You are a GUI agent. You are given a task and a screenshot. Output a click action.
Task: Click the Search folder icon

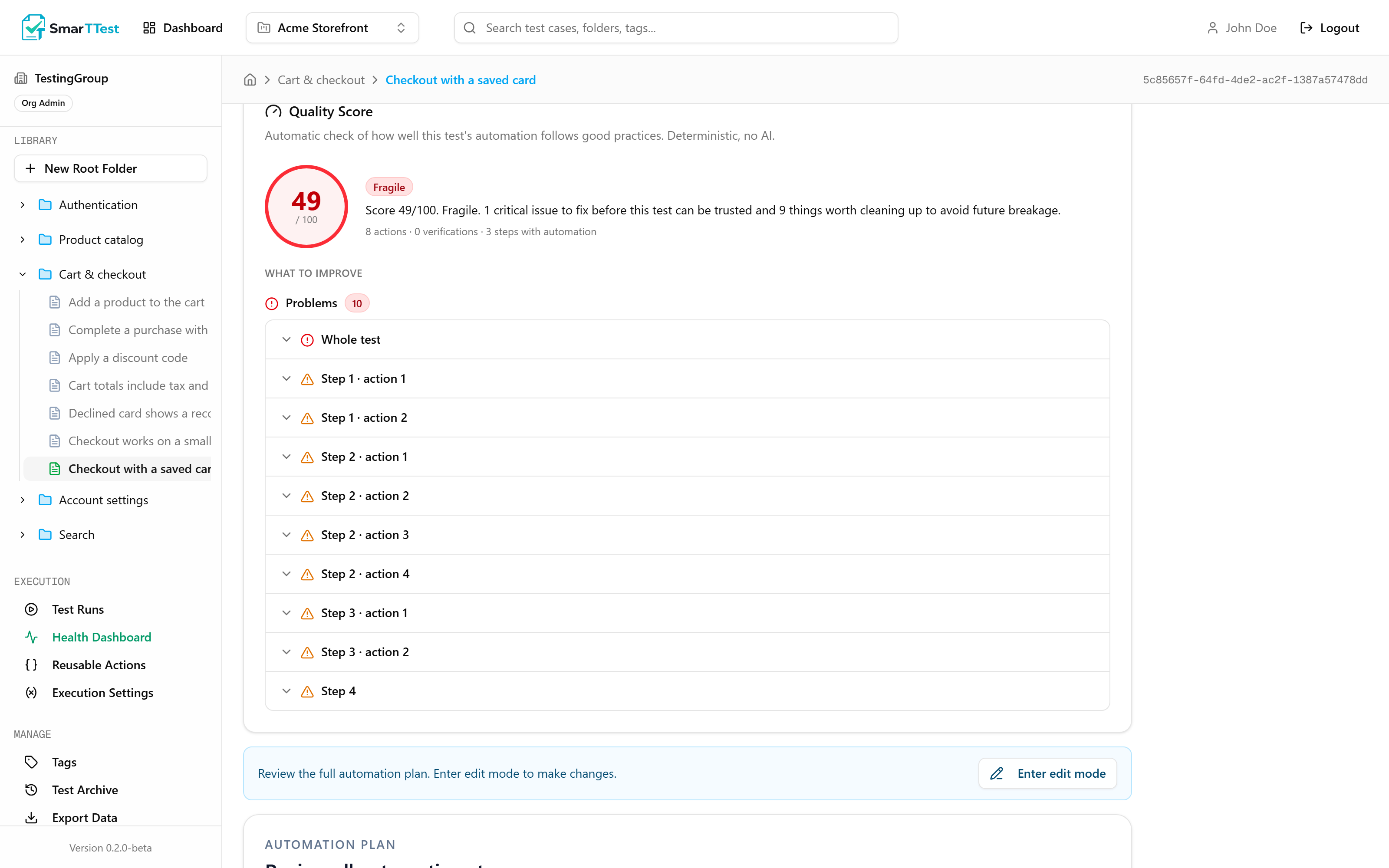[x=45, y=534]
